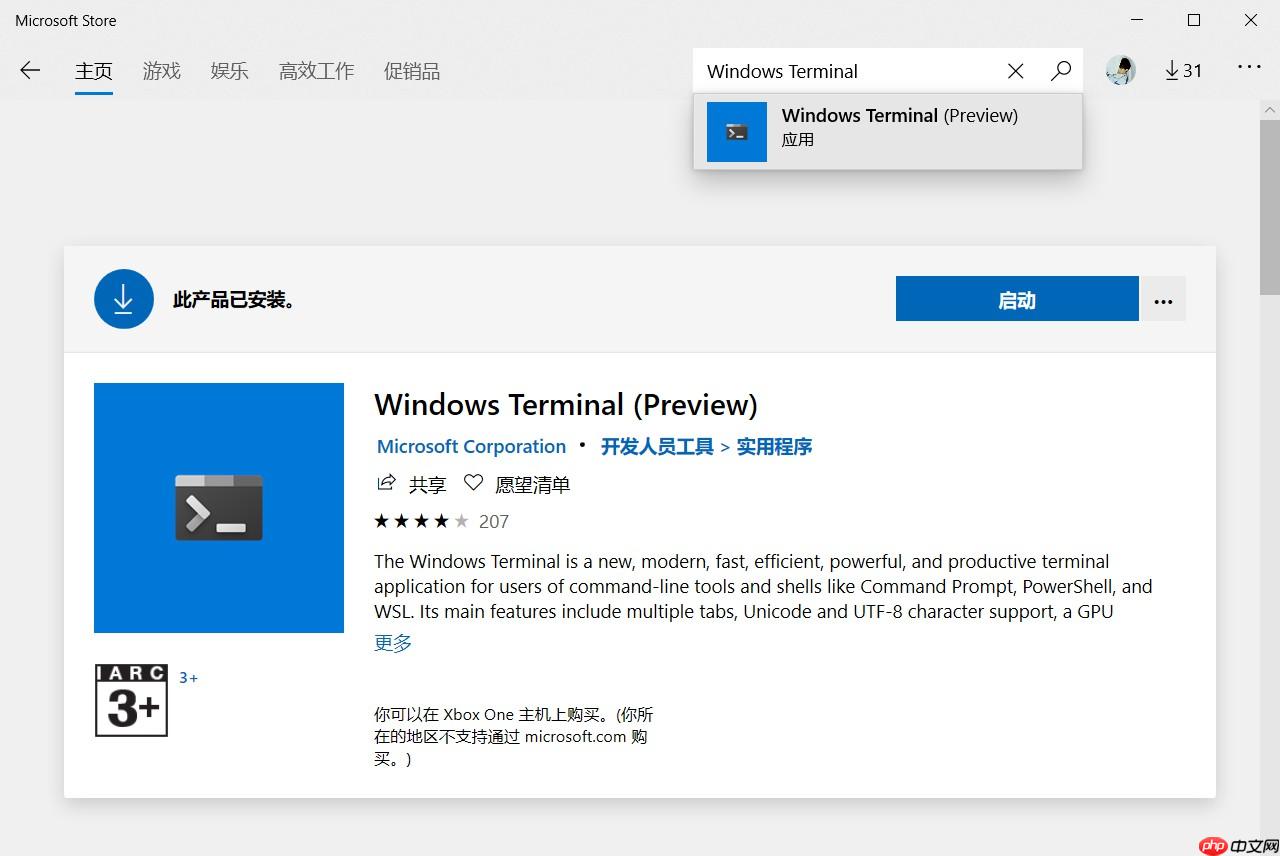This screenshot has width=1280, height=856.
Task: Open the Store's see-more menu
Action: 1249,67
